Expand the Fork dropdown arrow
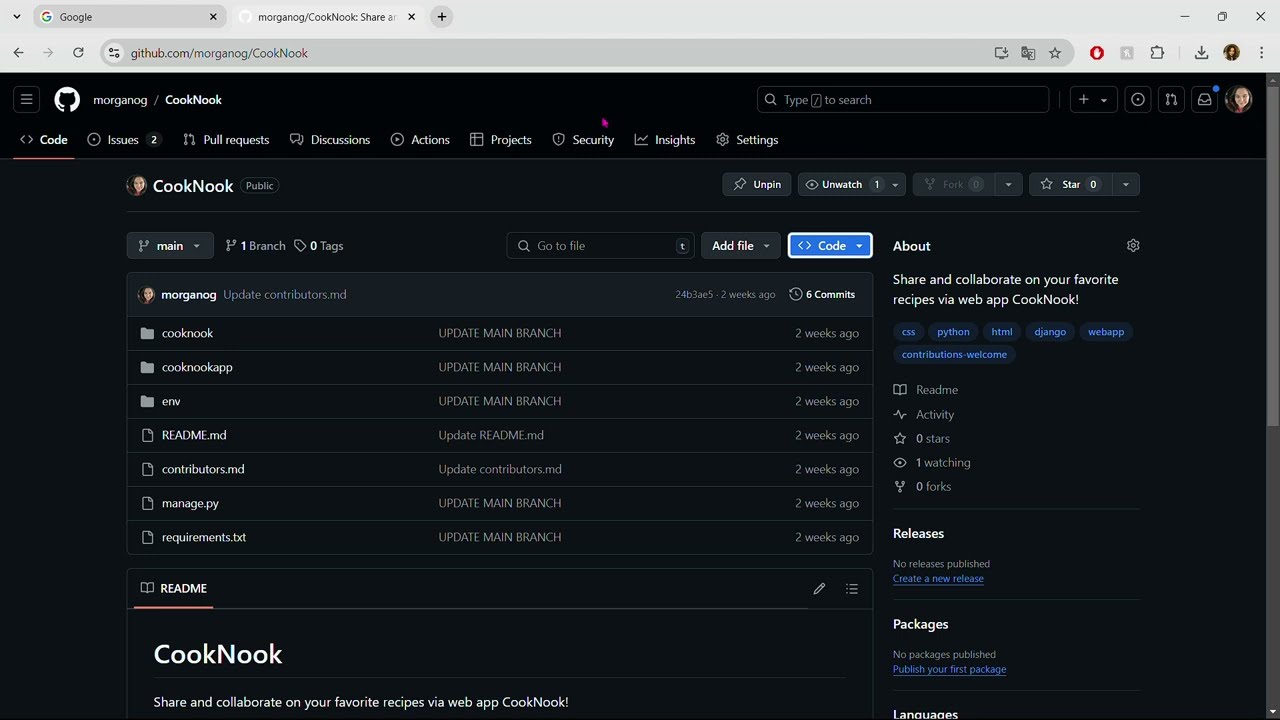 [1008, 184]
